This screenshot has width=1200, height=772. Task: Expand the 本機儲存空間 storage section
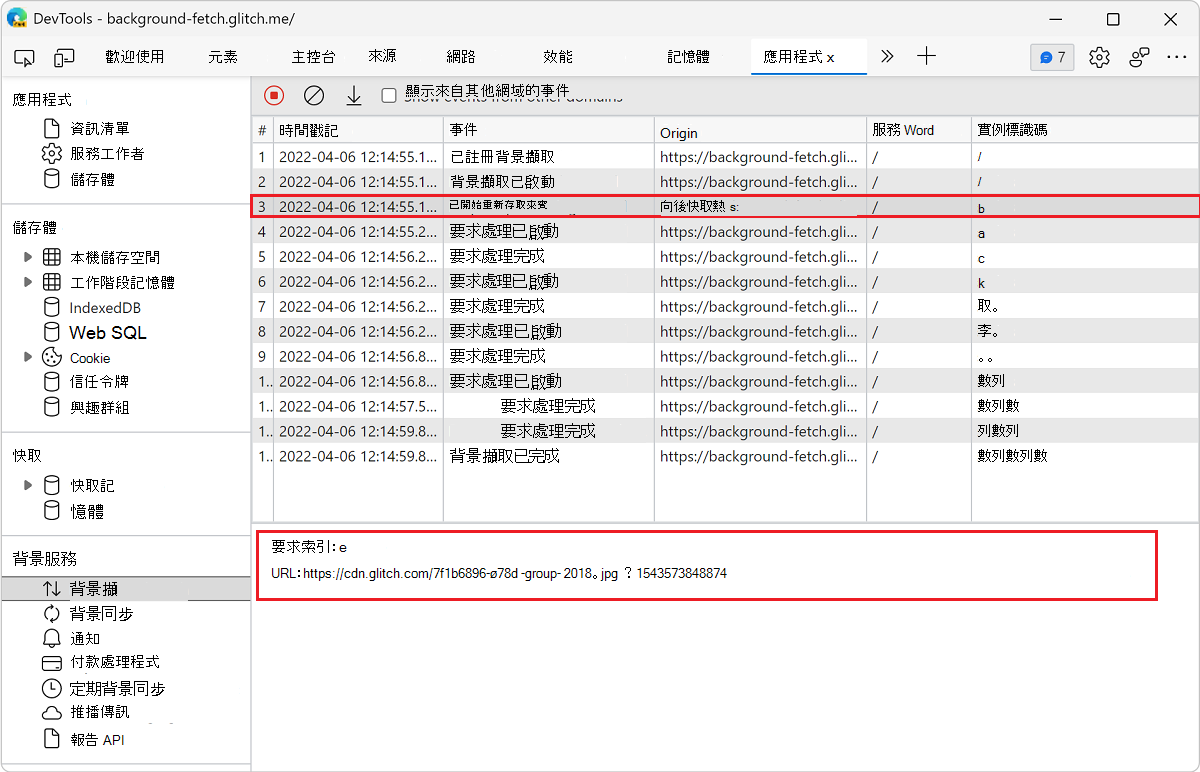click(29, 257)
